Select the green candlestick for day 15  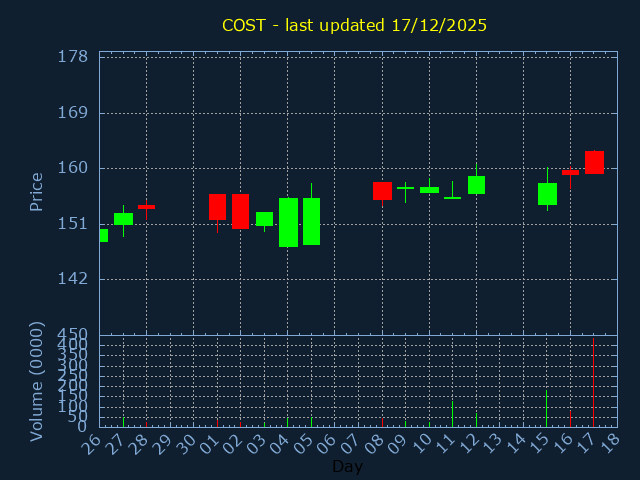click(x=547, y=194)
